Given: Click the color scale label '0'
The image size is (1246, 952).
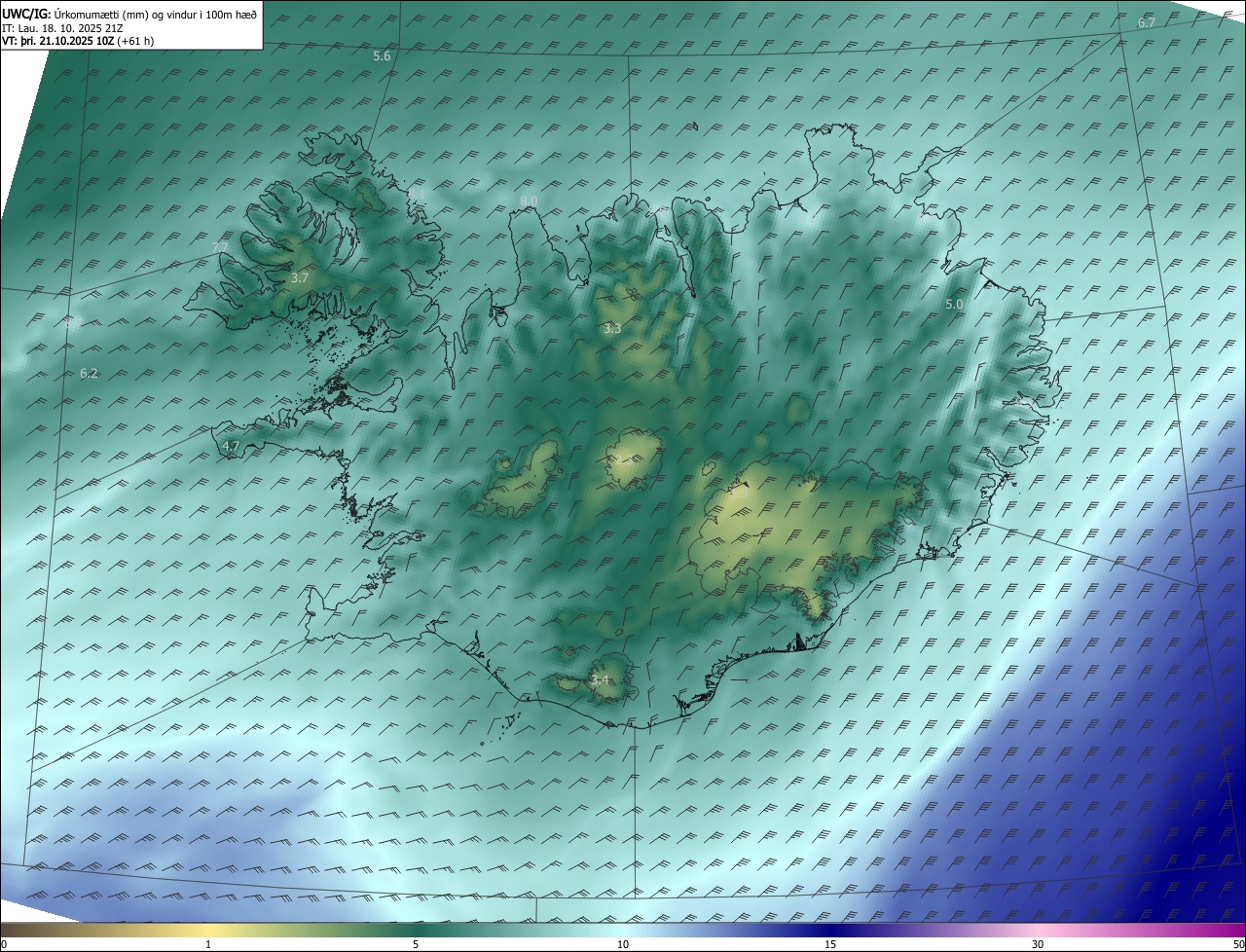Looking at the screenshot, I should click(4, 945).
